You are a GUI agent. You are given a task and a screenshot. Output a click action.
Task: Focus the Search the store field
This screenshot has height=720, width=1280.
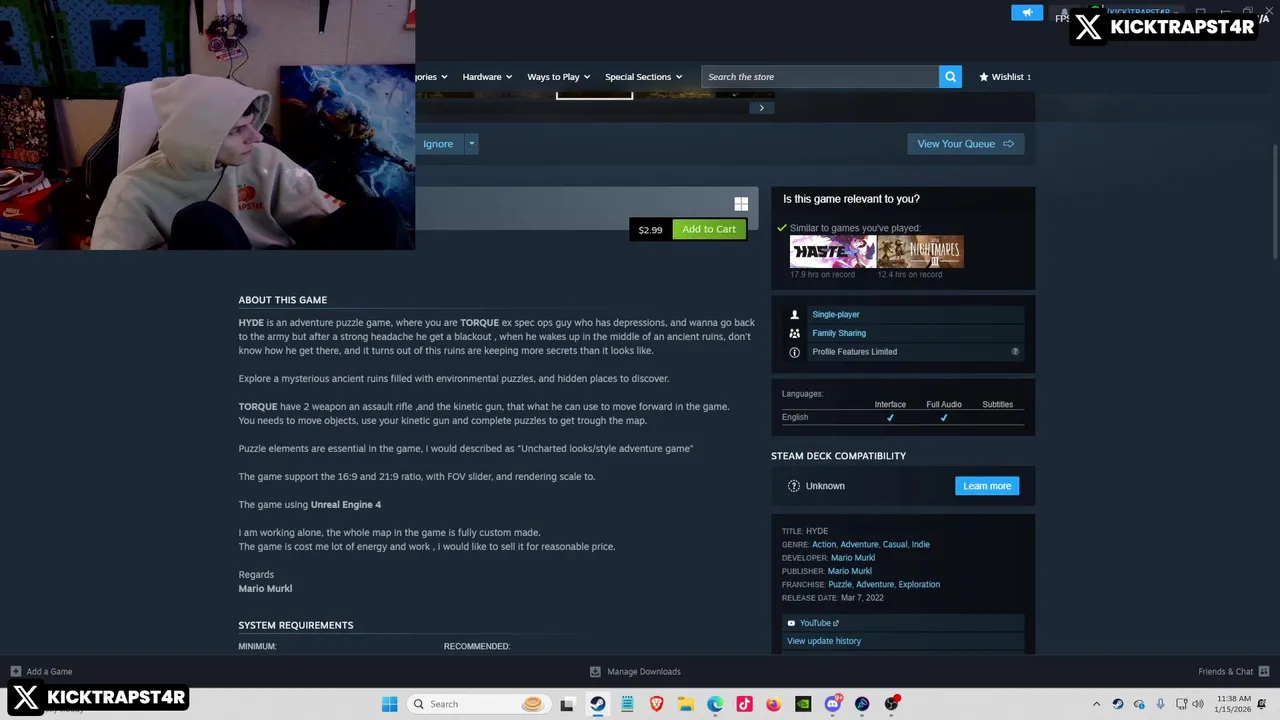click(x=820, y=77)
